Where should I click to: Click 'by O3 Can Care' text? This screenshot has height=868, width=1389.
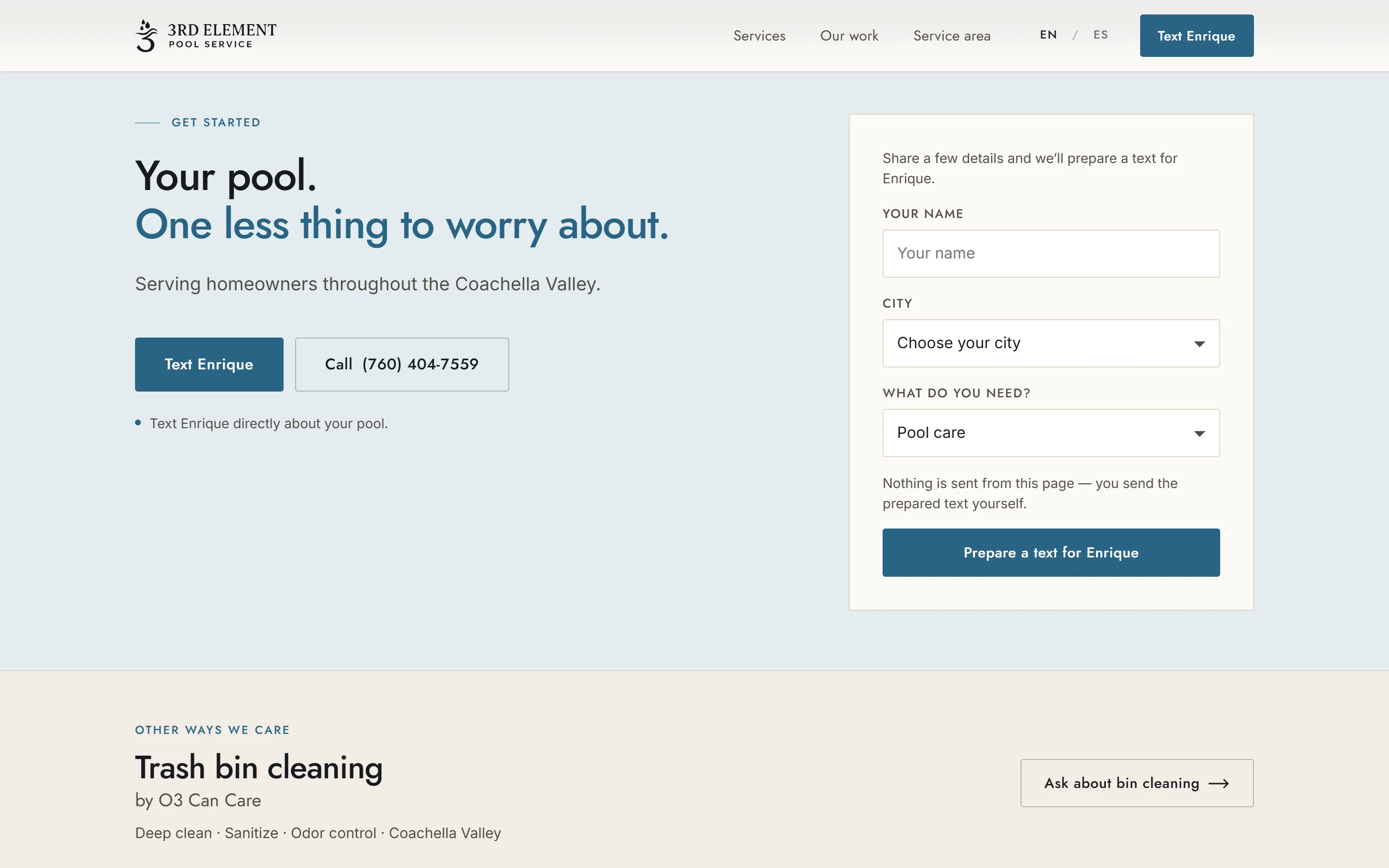pyautogui.click(x=198, y=800)
